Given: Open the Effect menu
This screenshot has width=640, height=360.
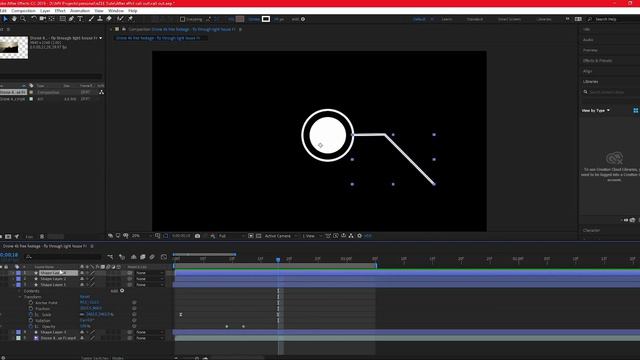Looking at the screenshot, I should tap(60, 11).
